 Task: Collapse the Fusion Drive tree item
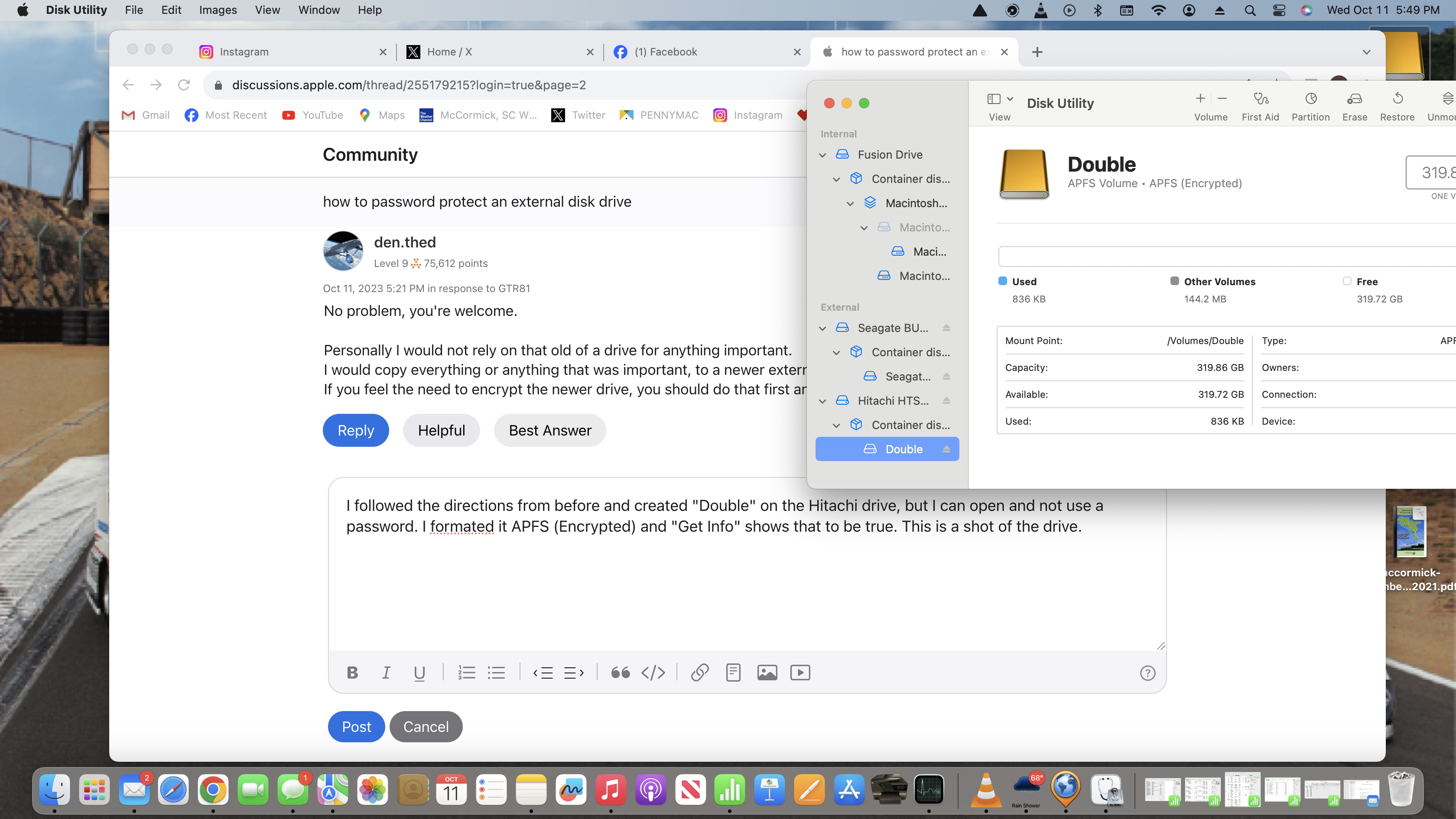(x=822, y=155)
